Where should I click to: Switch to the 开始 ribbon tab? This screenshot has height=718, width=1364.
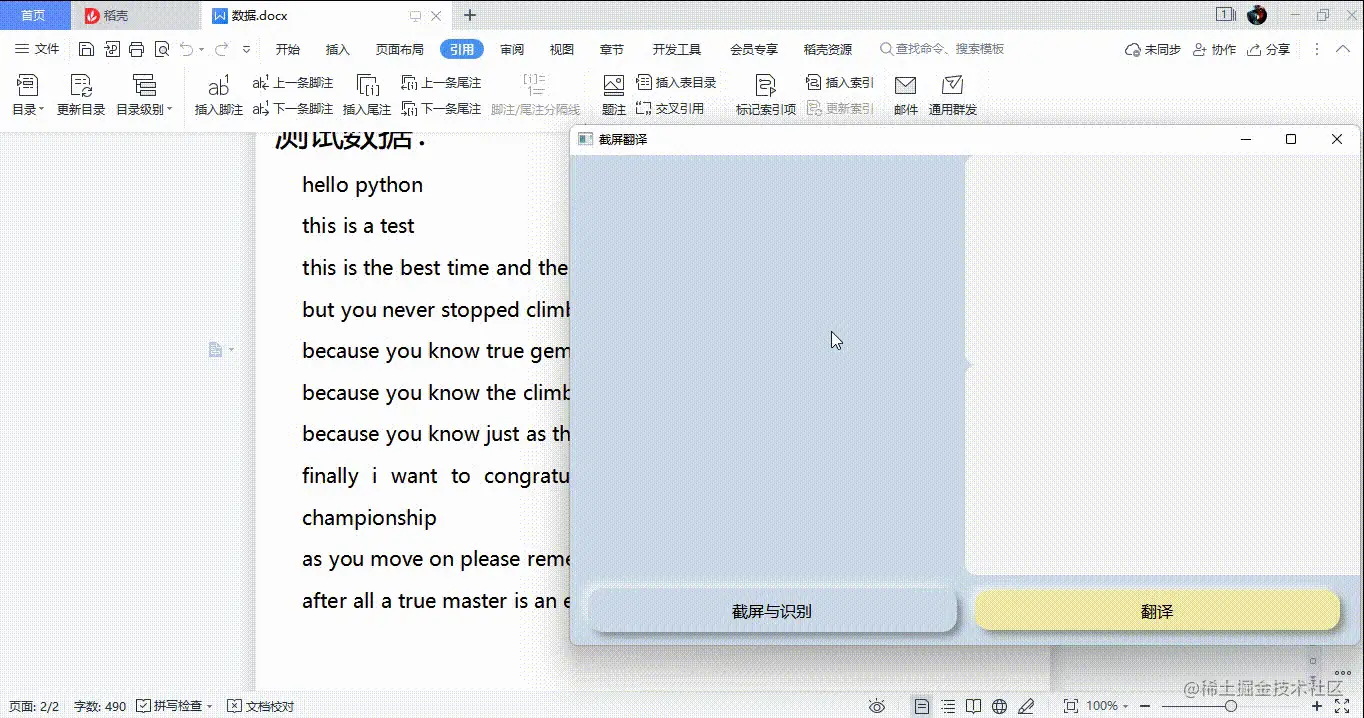288,49
